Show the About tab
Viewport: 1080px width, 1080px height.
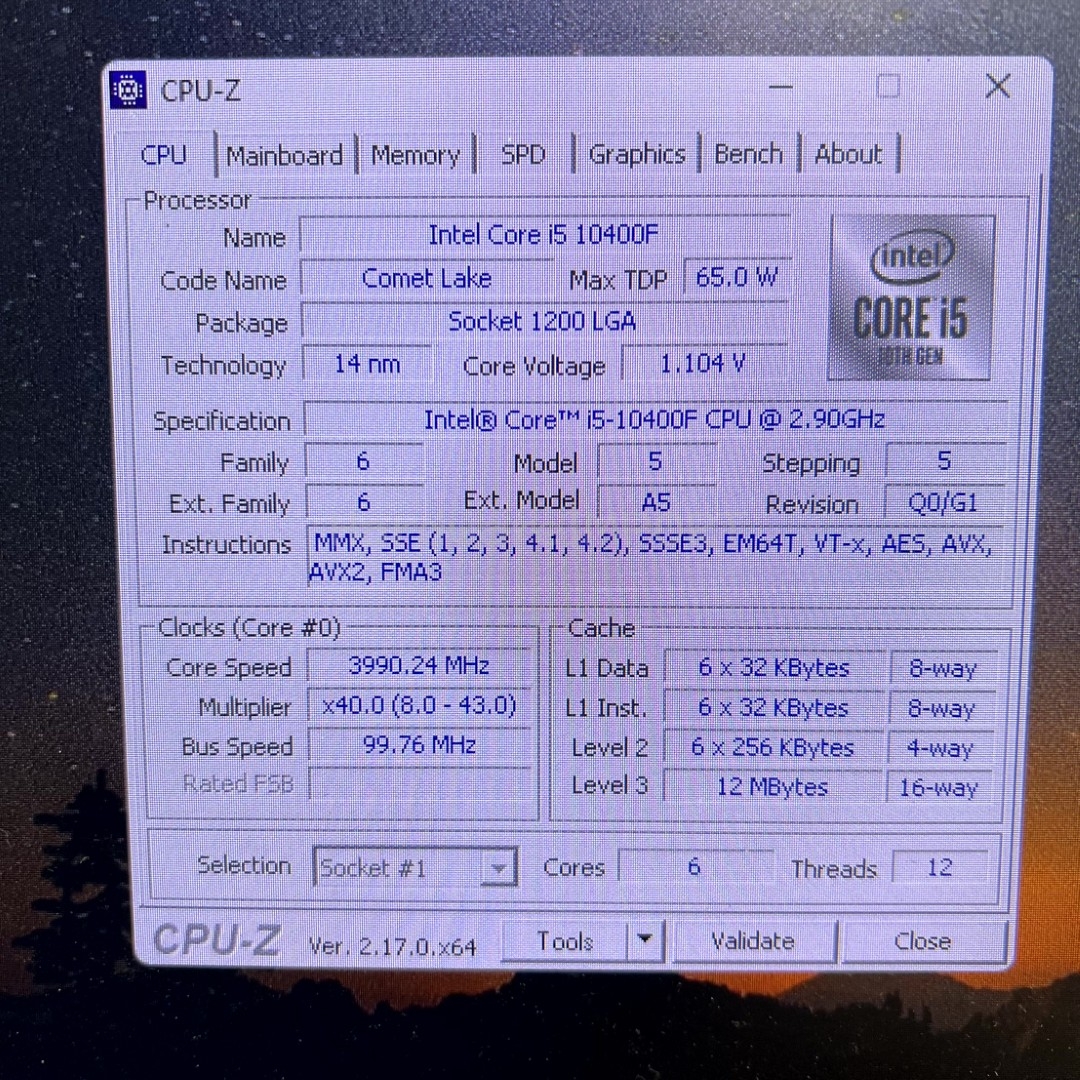click(848, 155)
